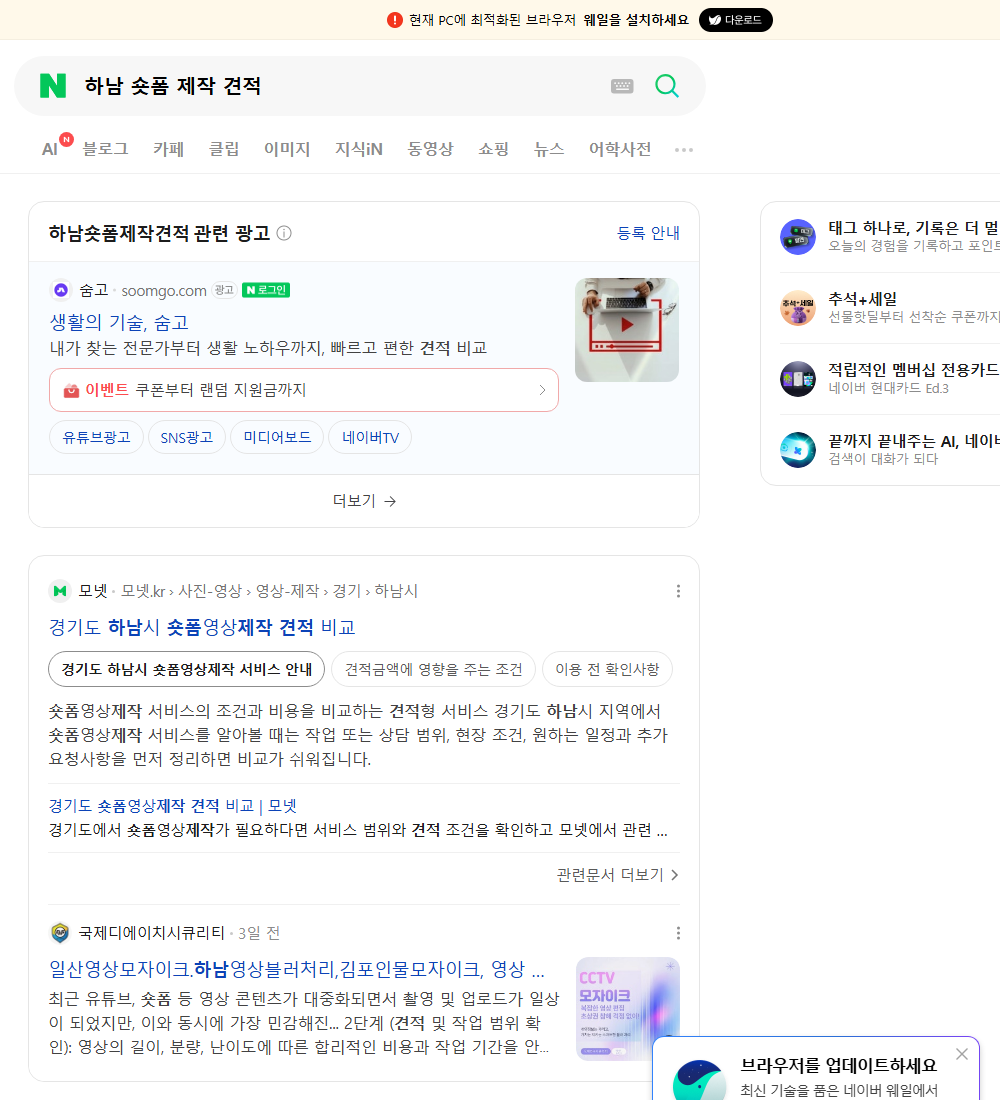This screenshot has height=1100, width=1000.
Task: Click the 다운로드 button in top banner
Action: [x=735, y=20]
